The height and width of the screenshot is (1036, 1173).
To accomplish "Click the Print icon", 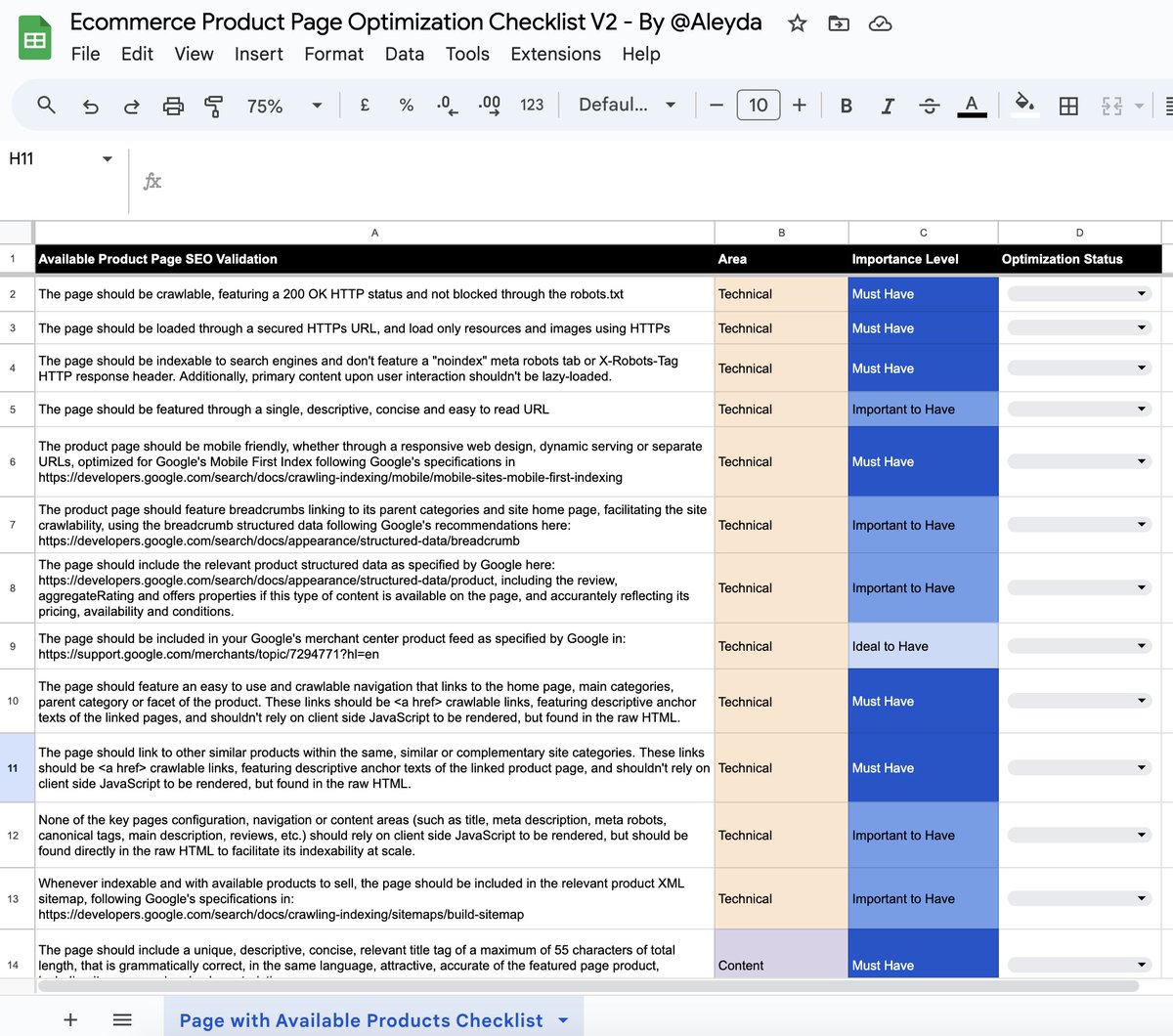I will pos(173,106).
